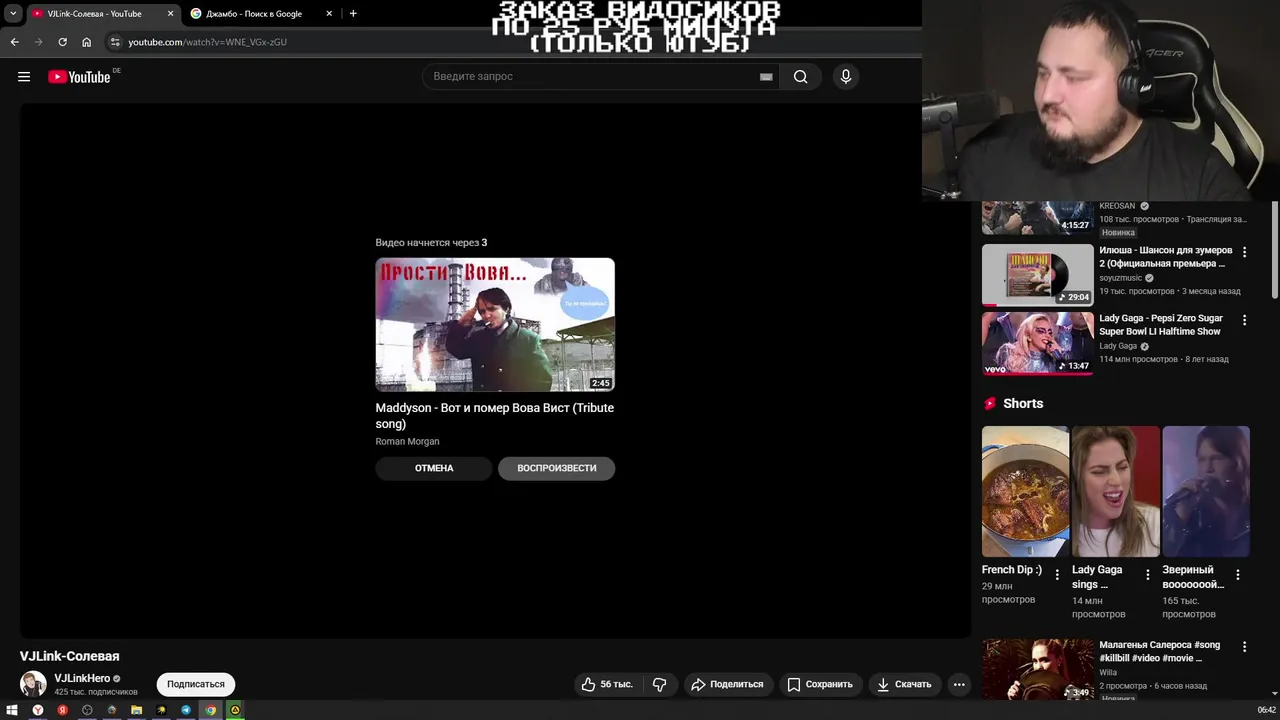The image size is (1280, 720).
Task: Open the KREOSAN stream thumbnail
Action: 1037,217
